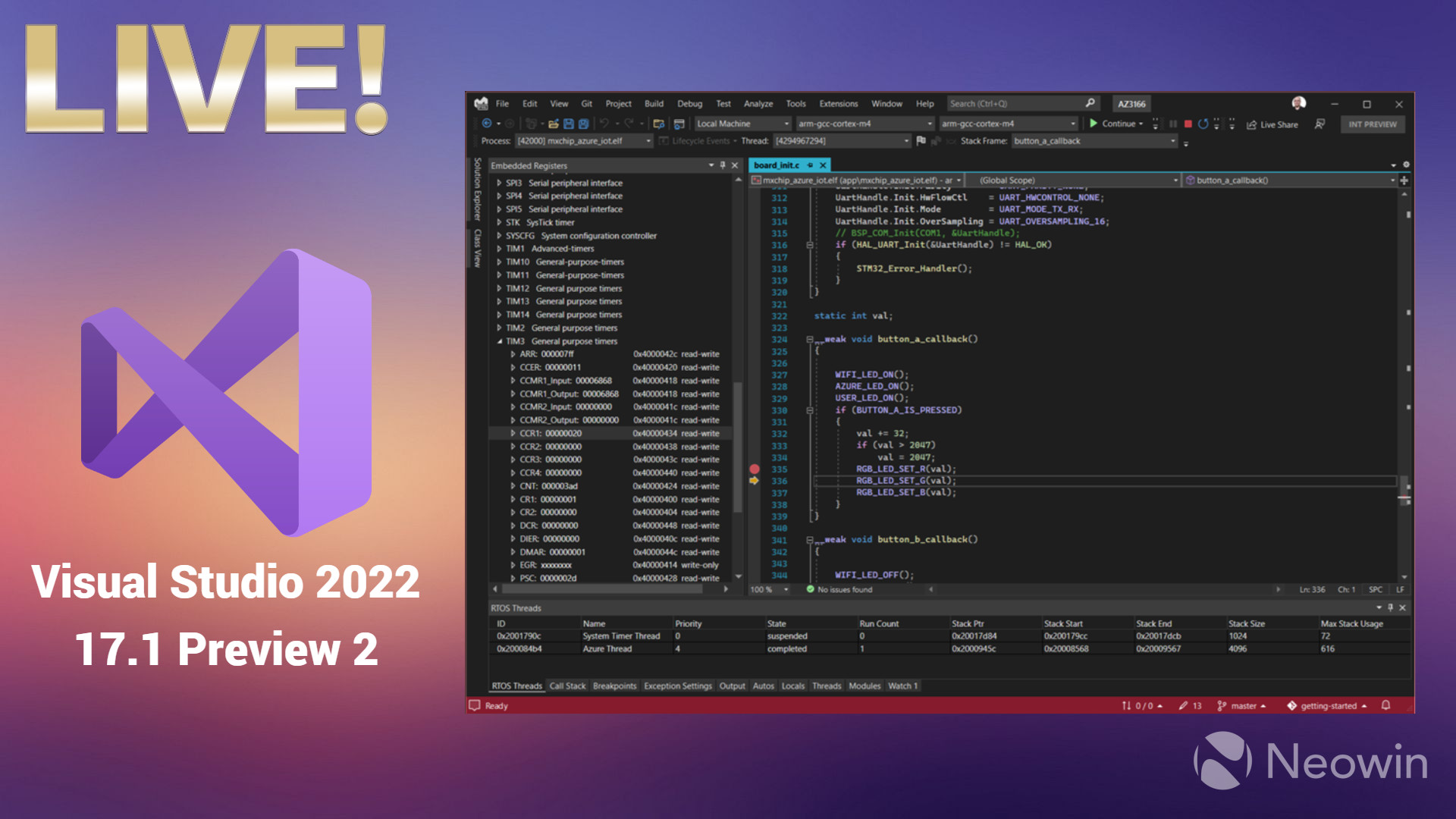Select the Save All icon in the toolbar
Screen dimensions: 1456x819
[x=583, y=124]
